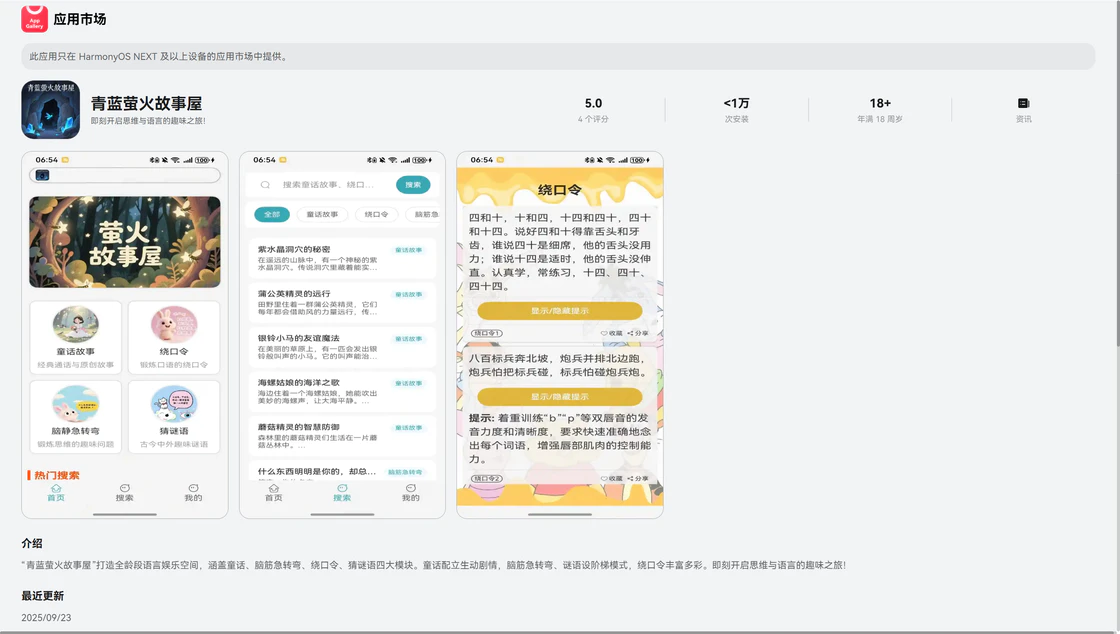Click the 童话故事 card icon in screenshot
The height and width of the screenshot is (634, 1120).
[76, 324]
